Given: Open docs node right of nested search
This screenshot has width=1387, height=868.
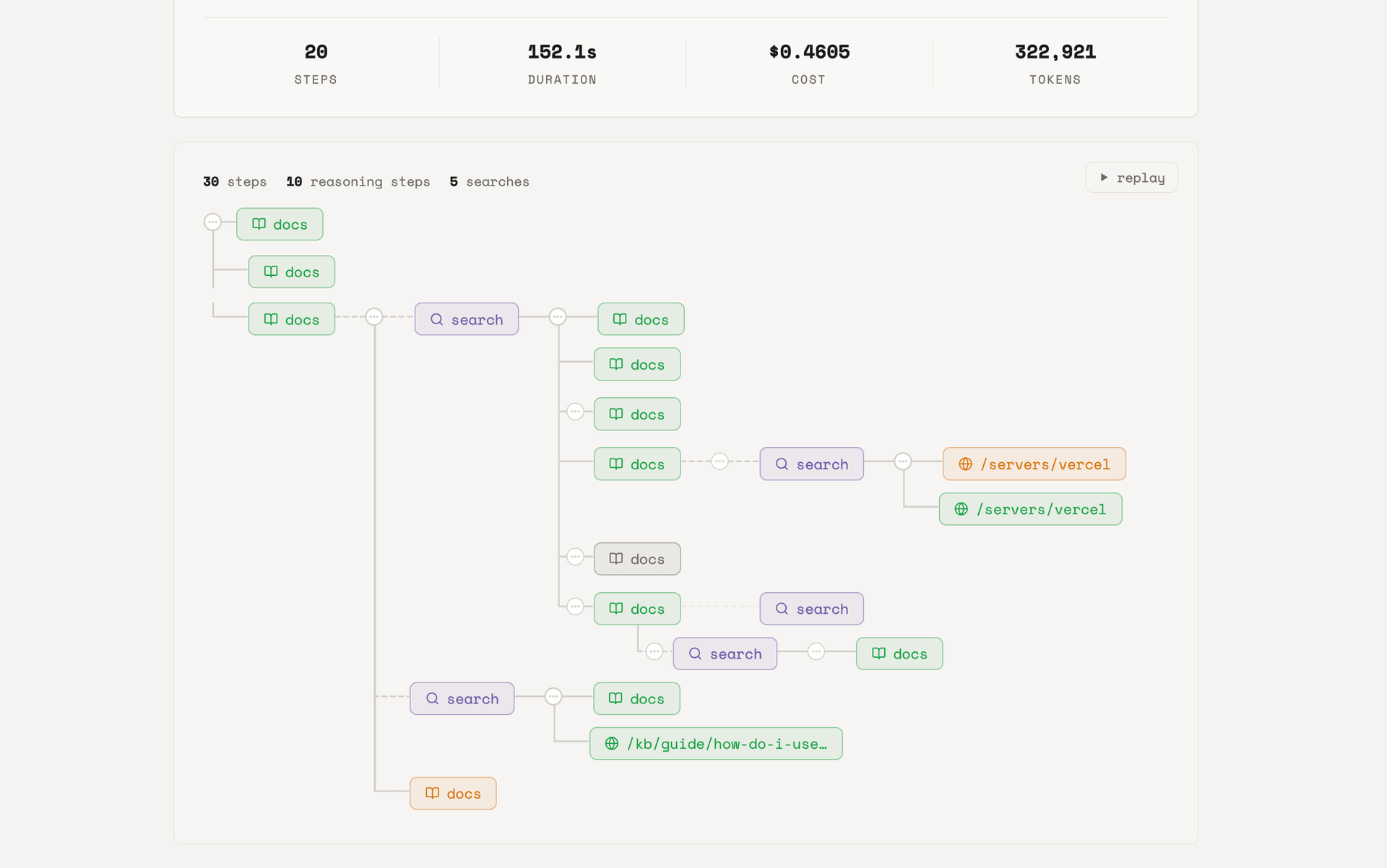Looking at the screenshot, I should (899, 654).
